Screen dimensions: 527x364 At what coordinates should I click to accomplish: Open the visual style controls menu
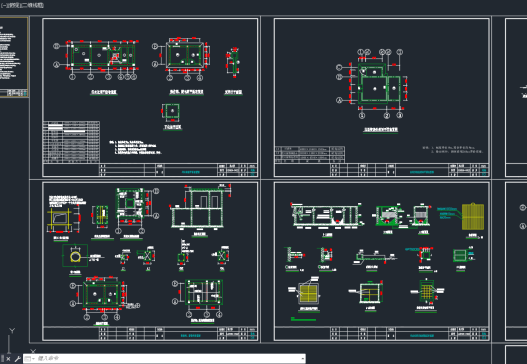[x=33, y=5]
